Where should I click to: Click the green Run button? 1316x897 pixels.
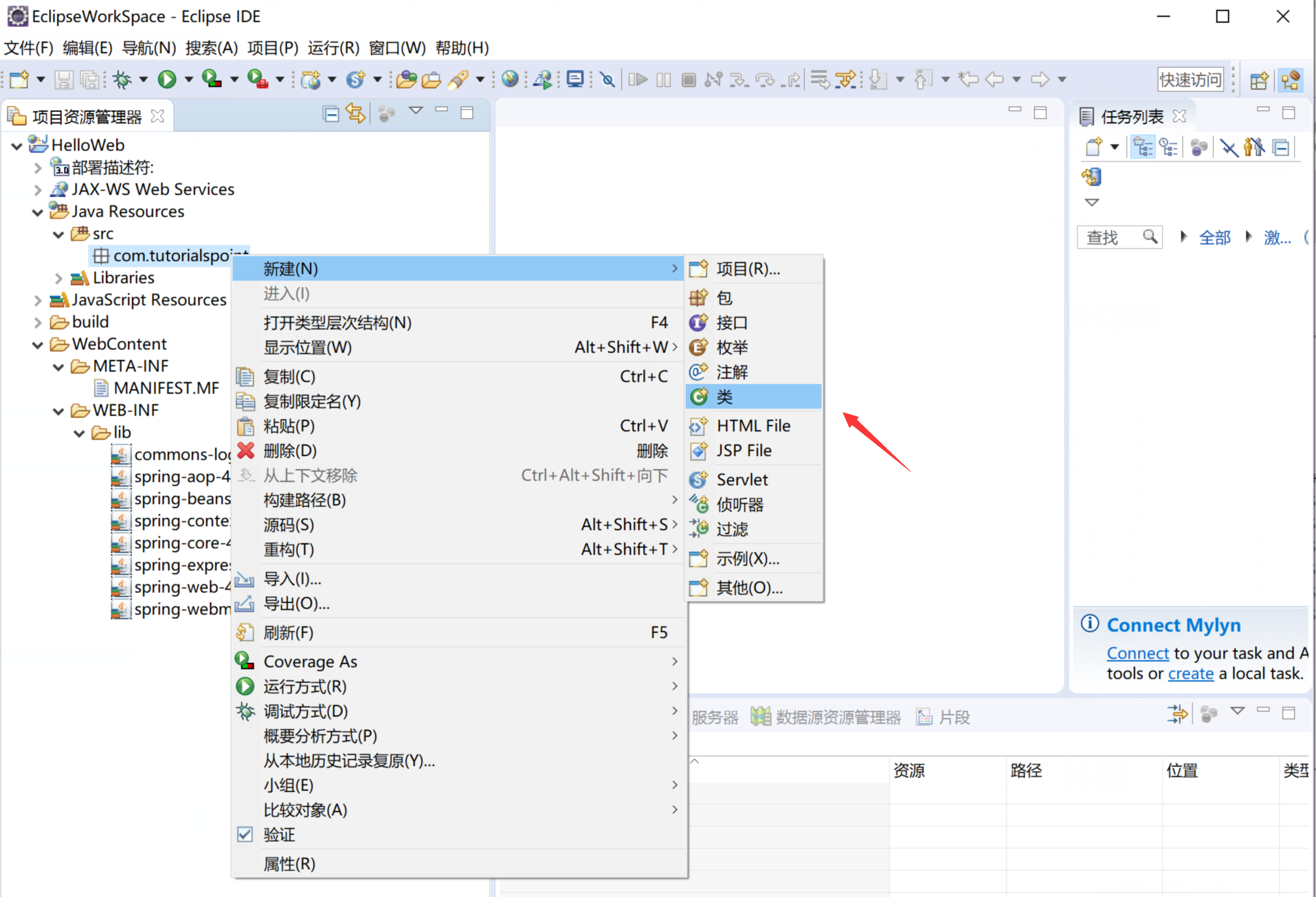(x=167, y=79)
